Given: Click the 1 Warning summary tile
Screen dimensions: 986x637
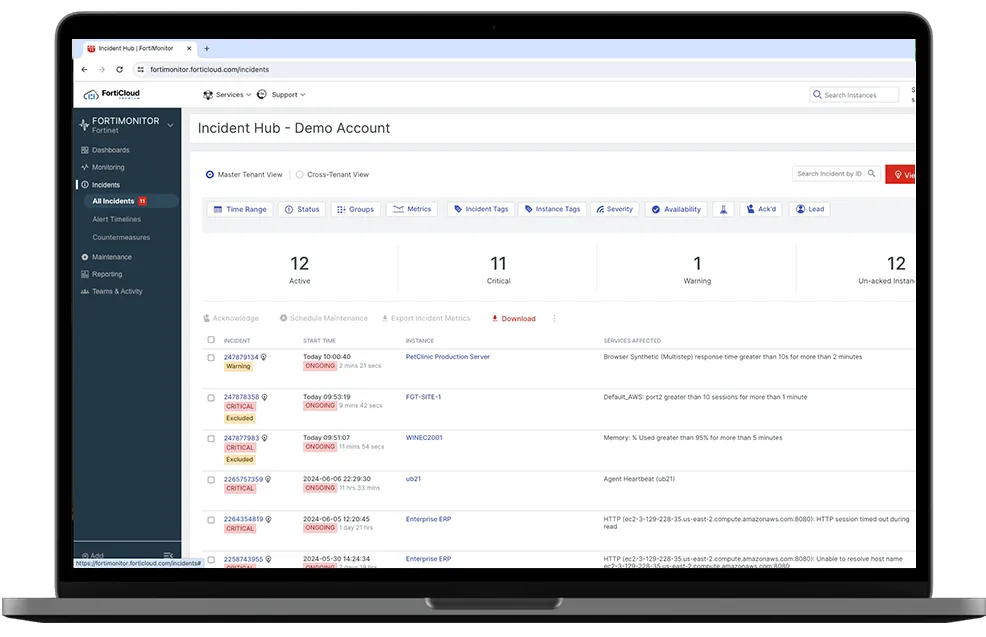Looking at the screenshot, I should pos(697,270).
